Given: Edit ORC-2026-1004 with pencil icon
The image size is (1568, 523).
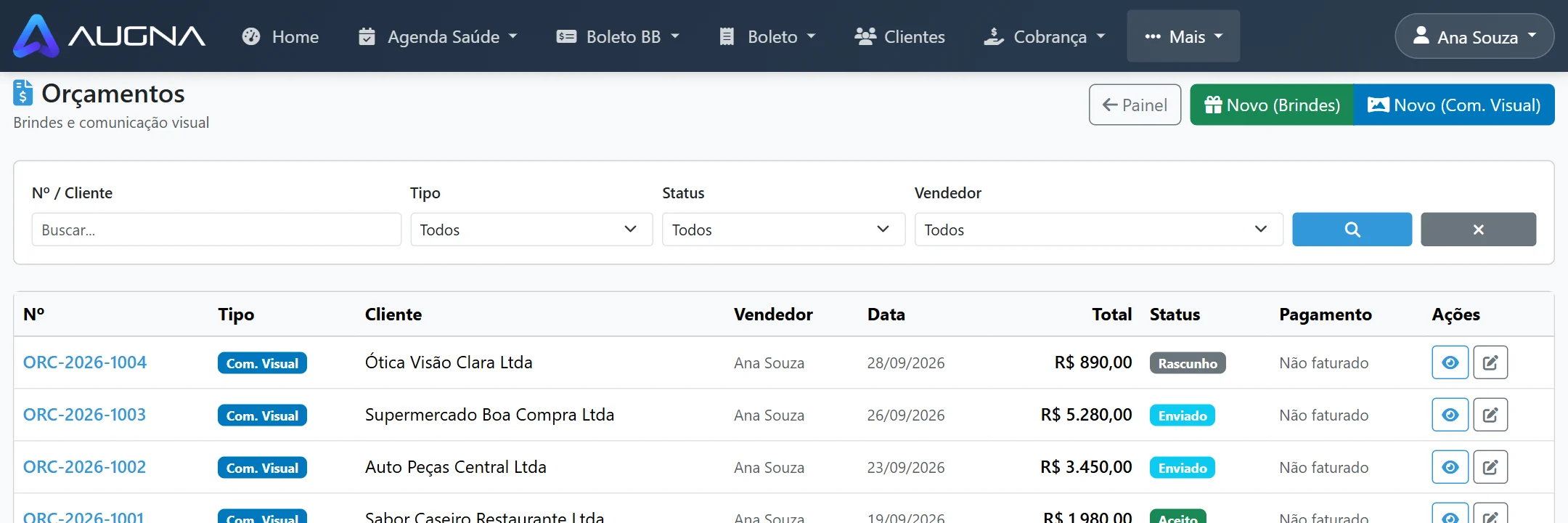Looking at the screenshot, I should click(1490, 362).
